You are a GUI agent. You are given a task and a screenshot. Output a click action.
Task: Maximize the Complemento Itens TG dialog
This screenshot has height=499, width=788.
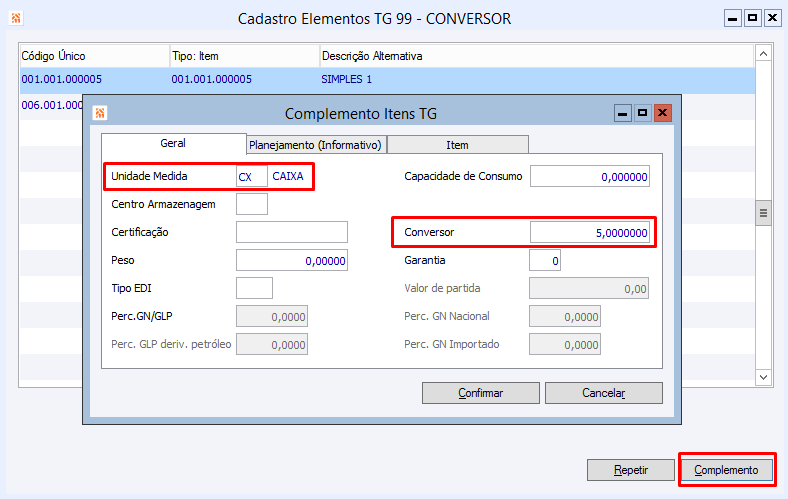[x=642, y=113]
